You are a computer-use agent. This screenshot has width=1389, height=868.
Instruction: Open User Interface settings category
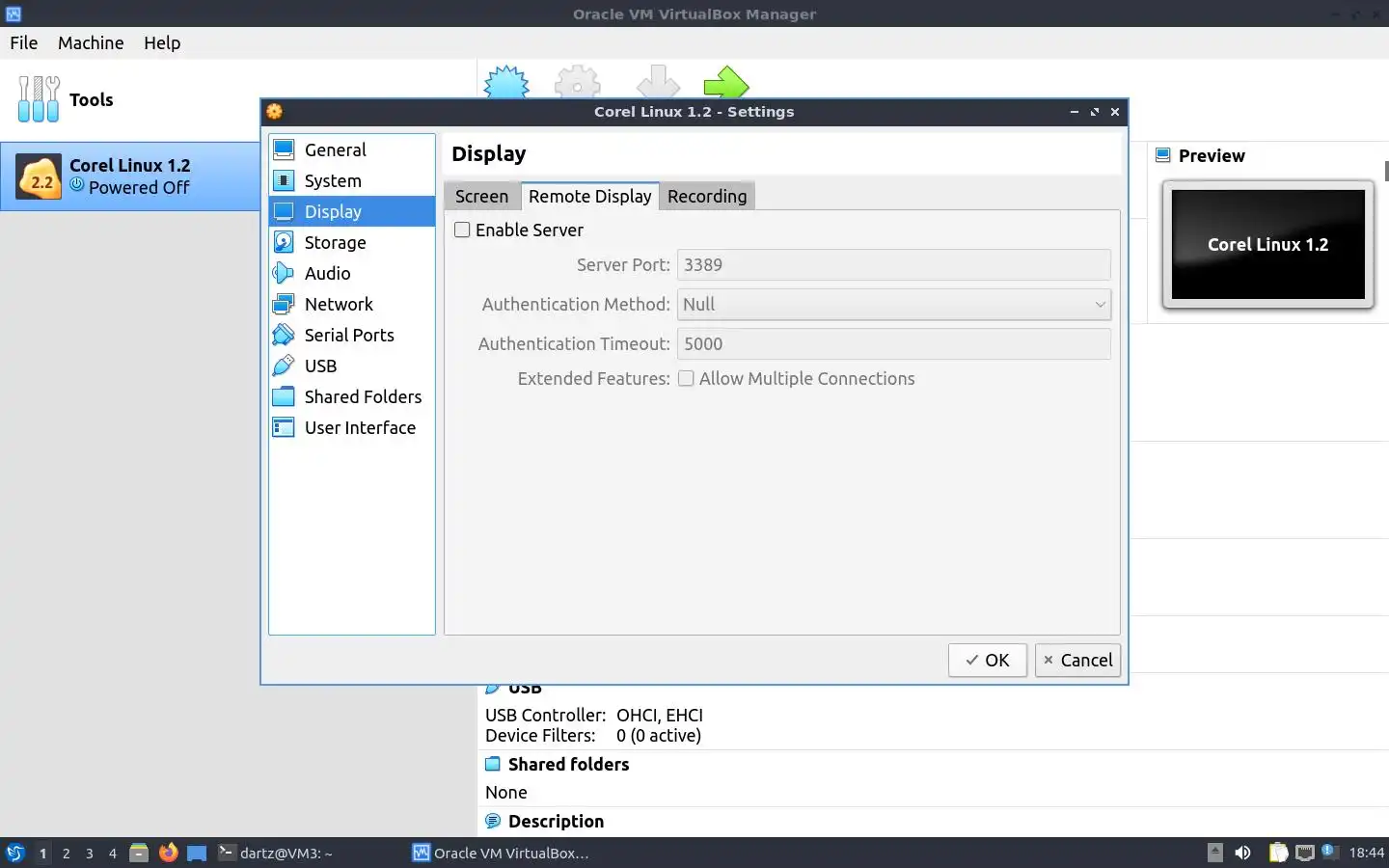pyautogui.click(x=352, y=427)
